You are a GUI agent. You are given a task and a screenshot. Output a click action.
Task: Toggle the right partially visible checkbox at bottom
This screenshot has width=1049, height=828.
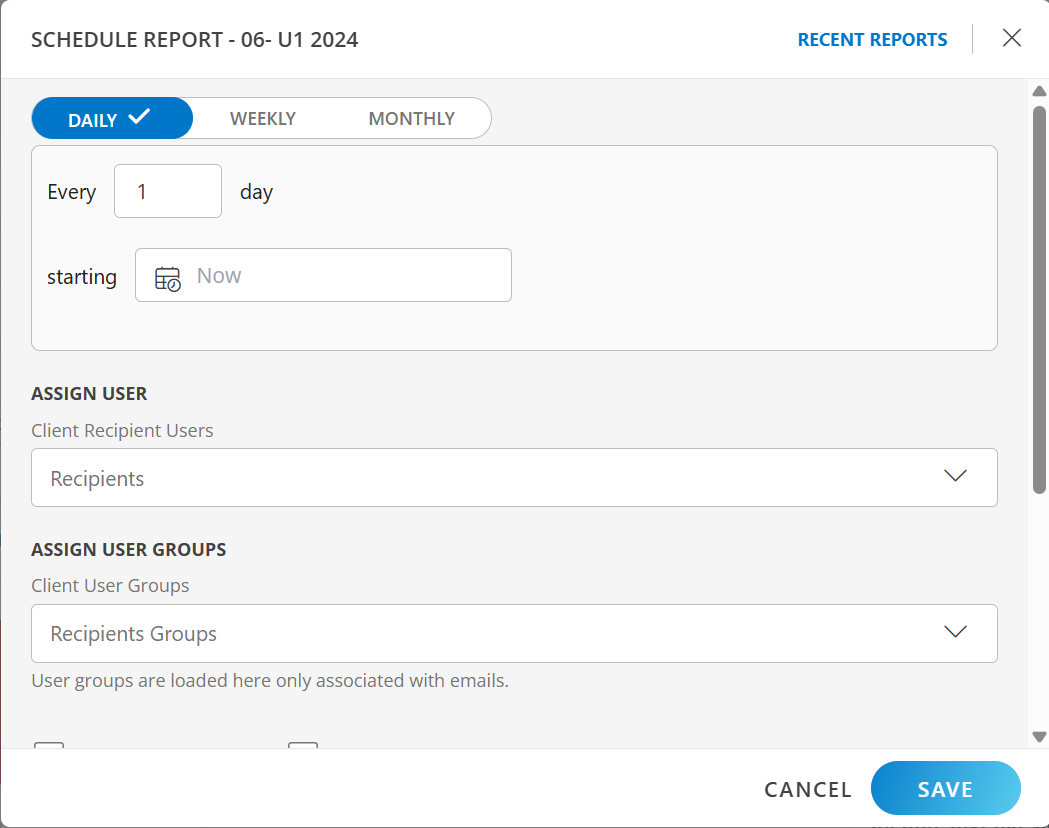coord(303,746)
